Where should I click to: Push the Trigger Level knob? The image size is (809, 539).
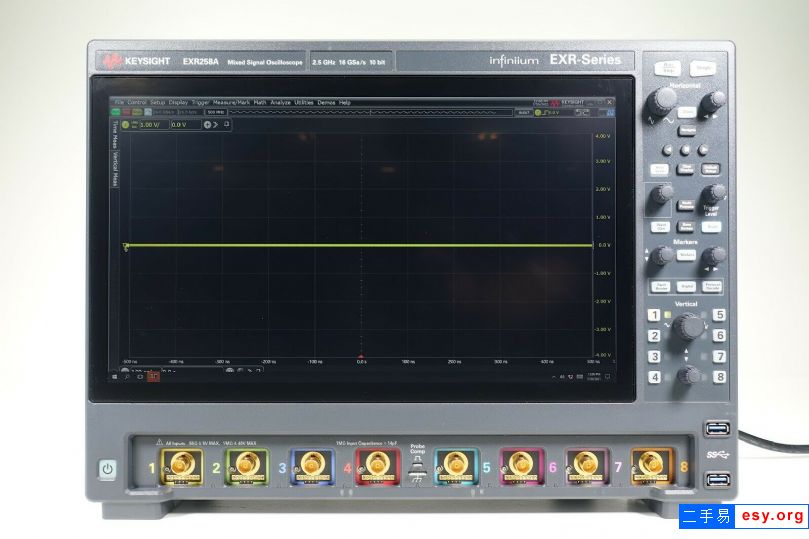(714, 195)
